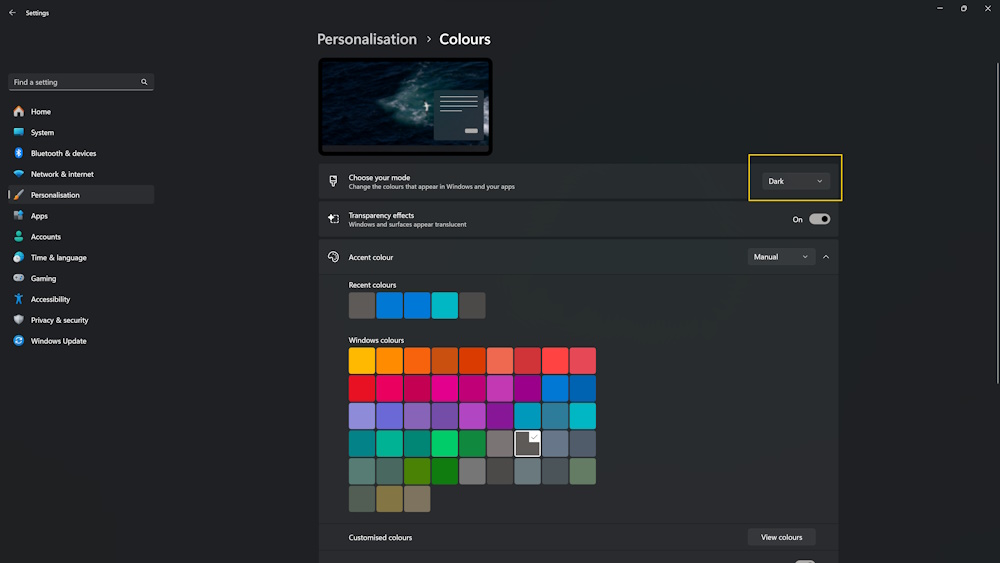Open Home settings page
This screenshot has width=1000, height=563.
tap(81, 112)
